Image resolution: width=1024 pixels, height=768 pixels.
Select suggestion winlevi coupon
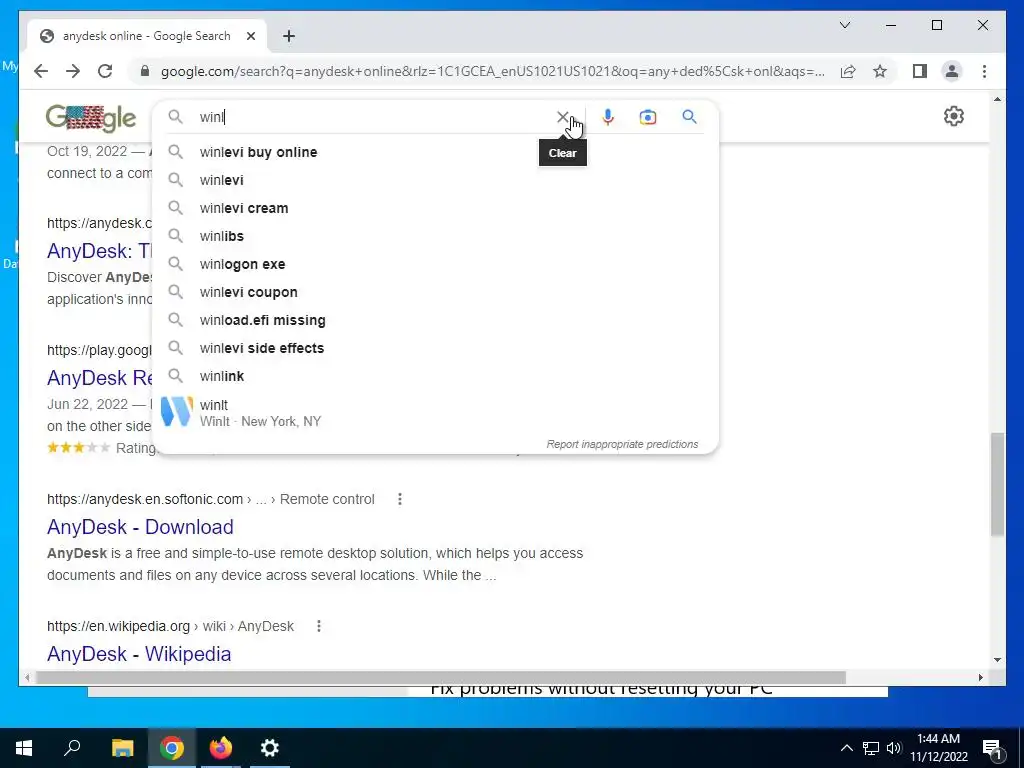coord(436,293)
